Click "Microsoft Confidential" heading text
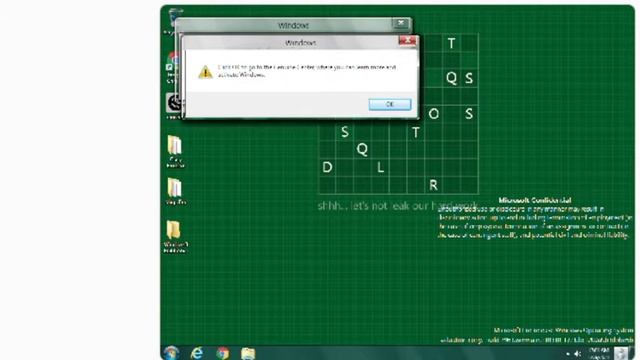 coord(535,200)
